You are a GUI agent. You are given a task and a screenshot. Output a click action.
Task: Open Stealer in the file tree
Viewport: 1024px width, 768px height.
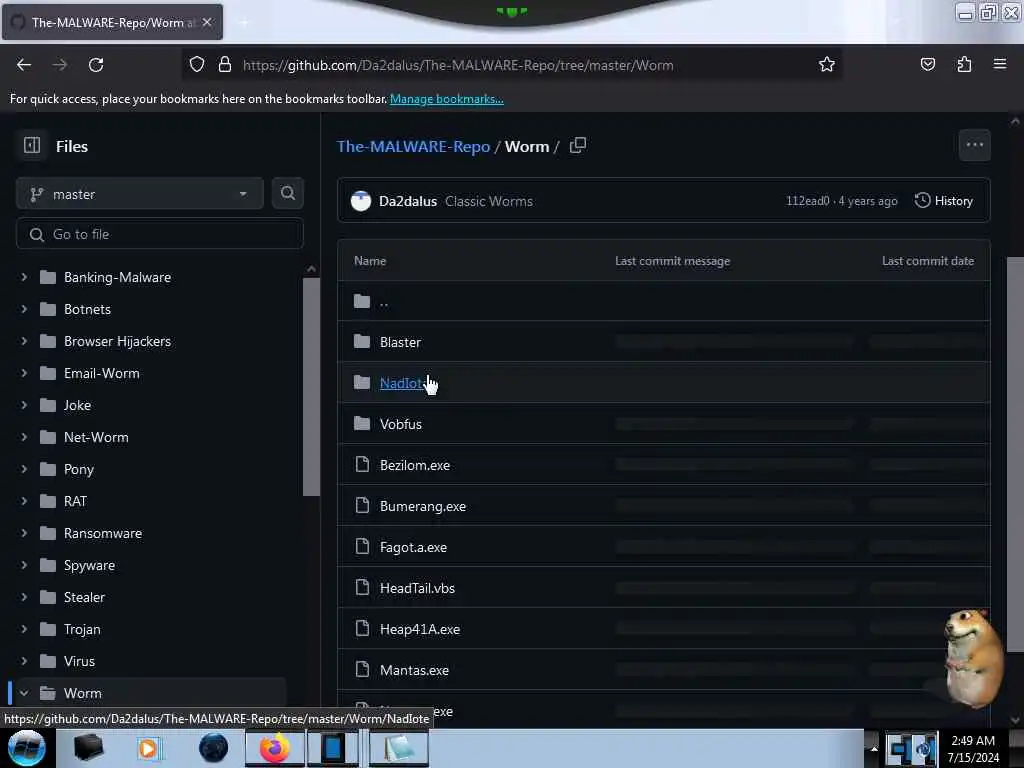click(84, 597)
